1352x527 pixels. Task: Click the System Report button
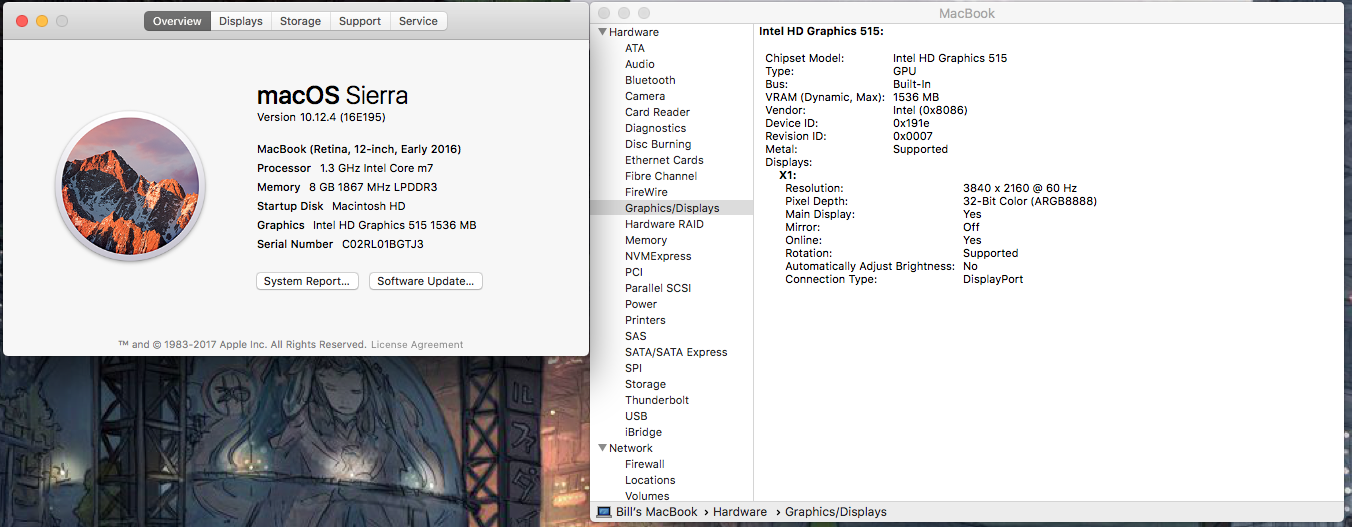pyautogui.click(x=307, y=281)
